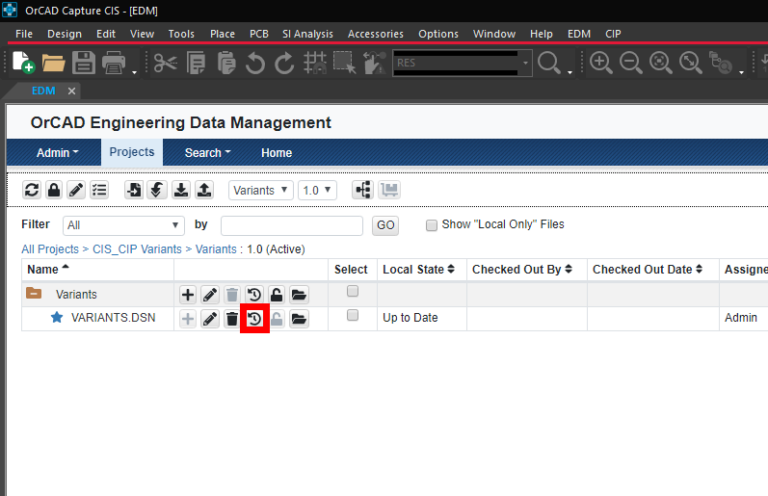Close the EDM document tab
The width and height of the screenshot is (768, 496).
(72, 91)
